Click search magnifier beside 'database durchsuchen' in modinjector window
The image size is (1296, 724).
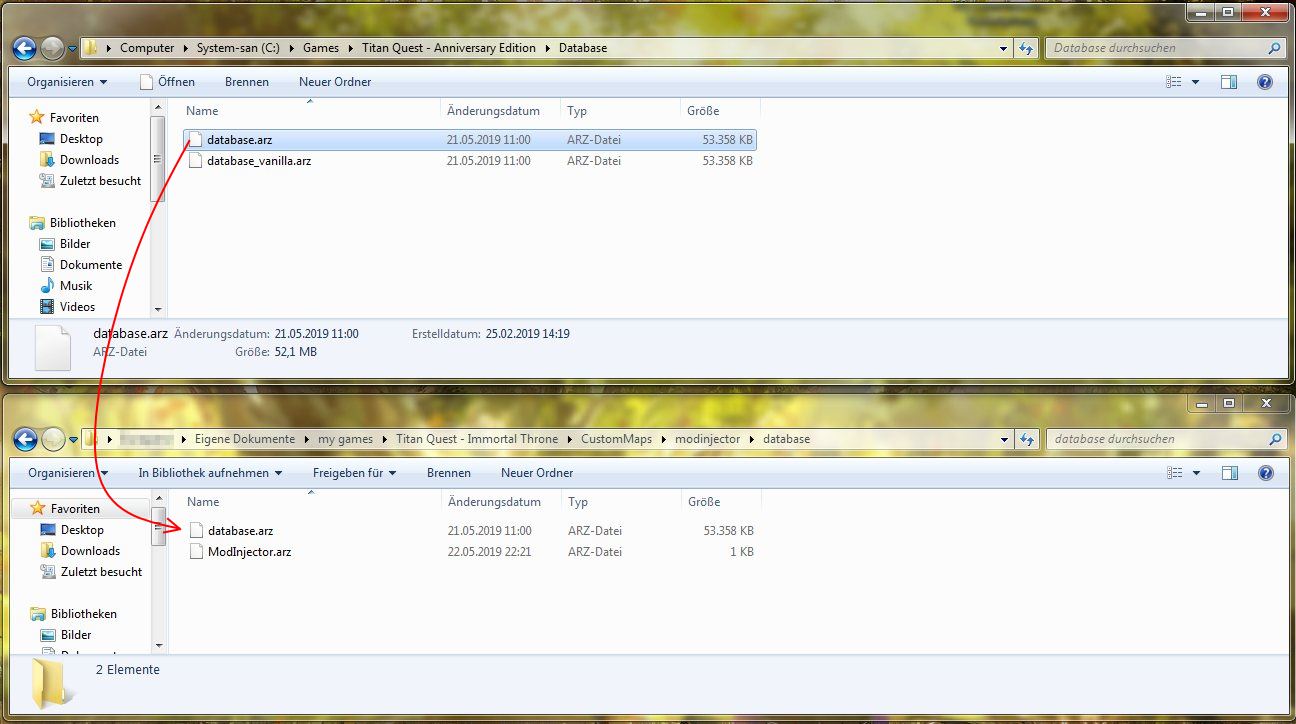click(1274, 439)
